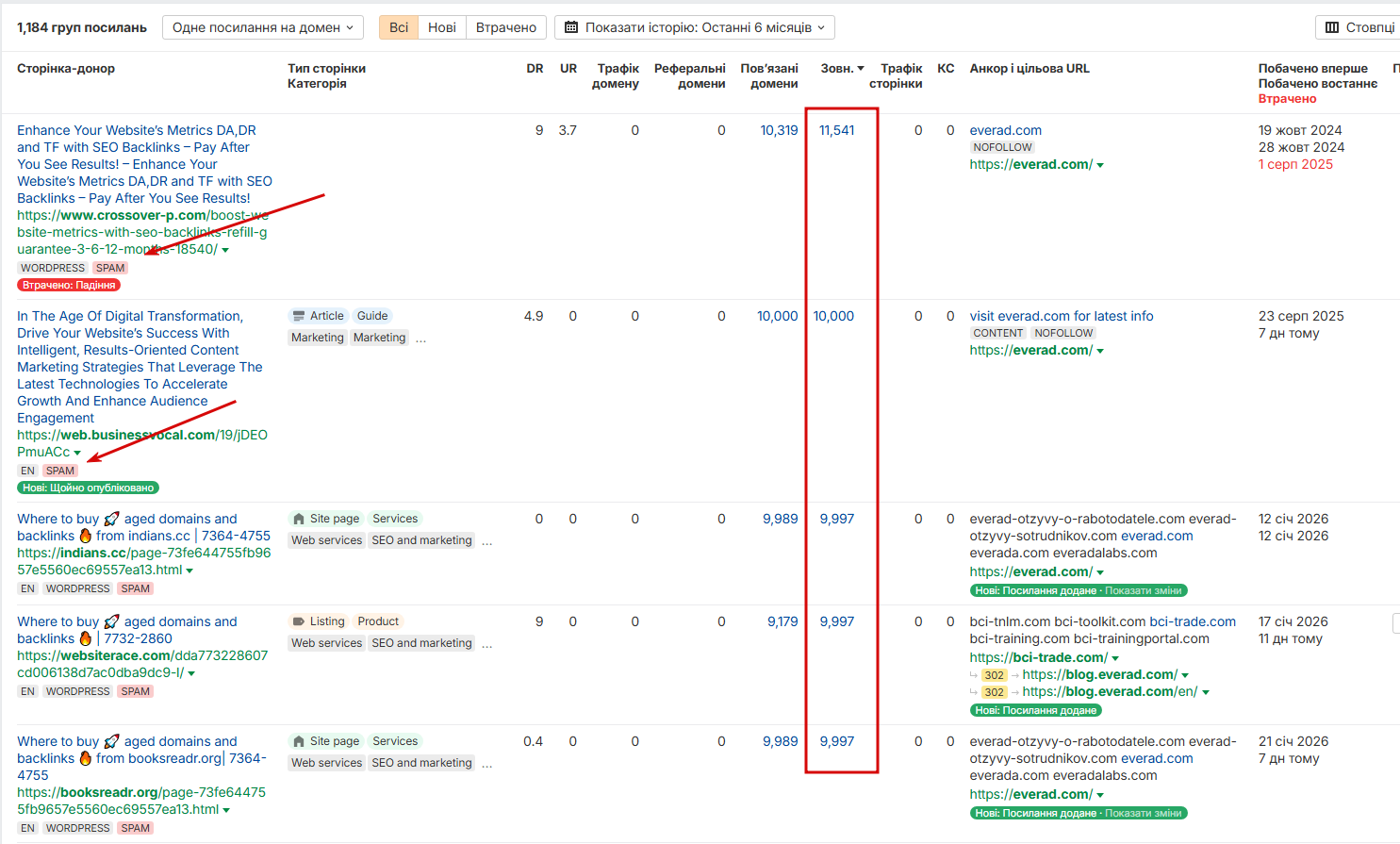Open Одне посилання на домен dropdown

point(263,27)
